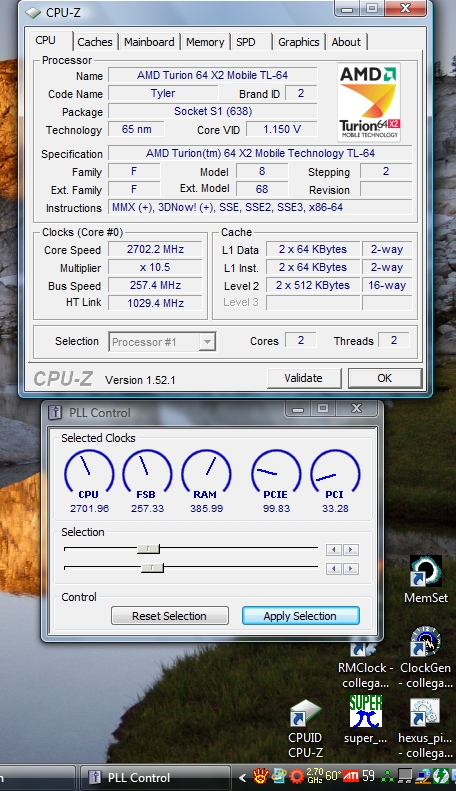Click the Technology value 65 nm

(x=136, y=129)
